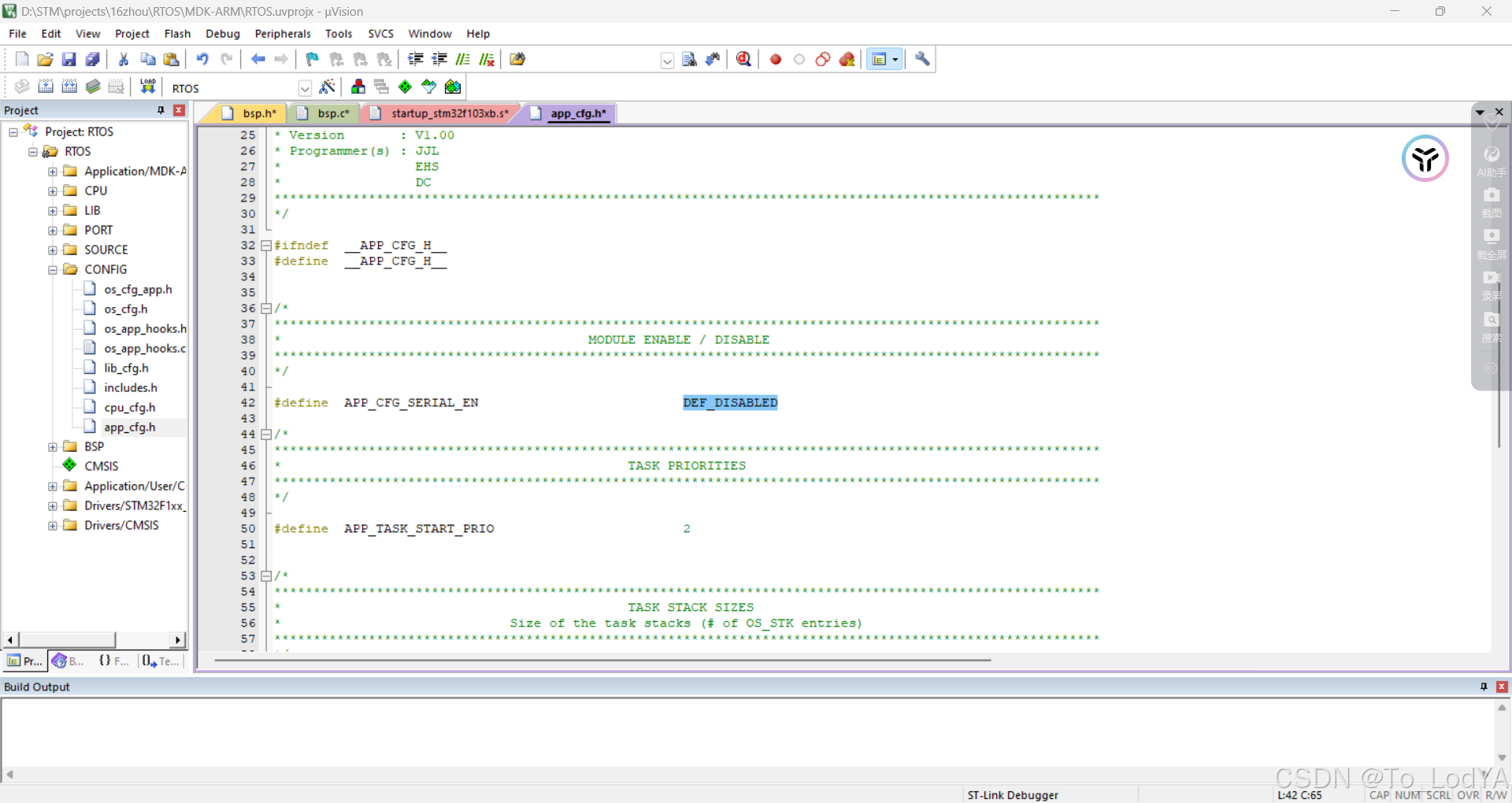This screenshot has width=1512, height=803.
Task: Kill all breakpoints icon
Action: click(847, 59)
